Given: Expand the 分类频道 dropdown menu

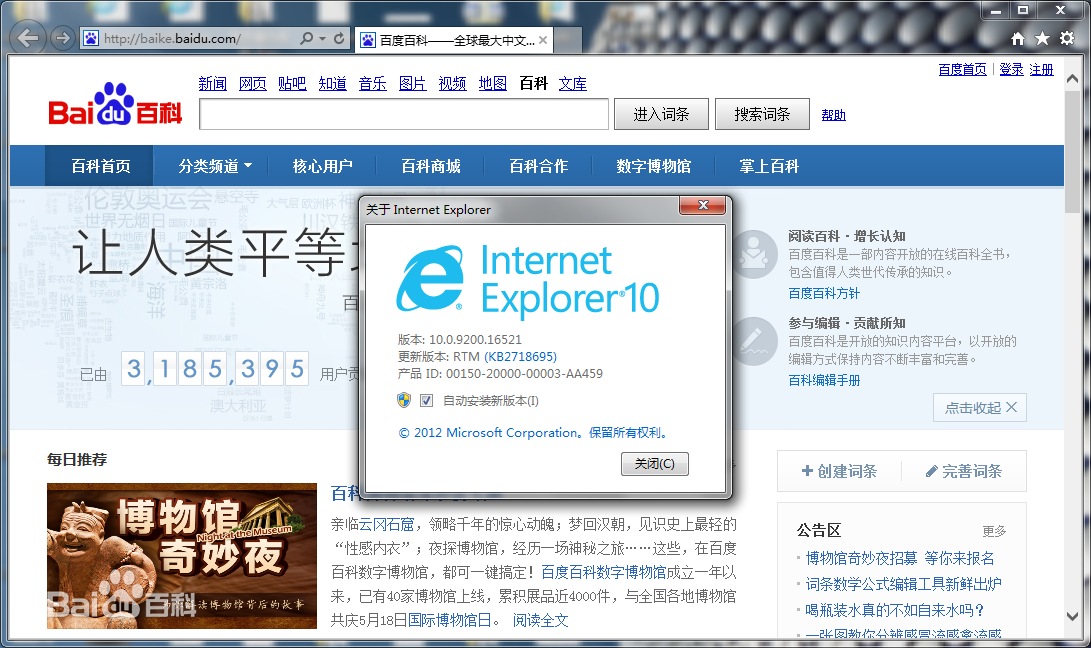Looking at the screenshot, I should pyautogui.click(x=215, y=166).
